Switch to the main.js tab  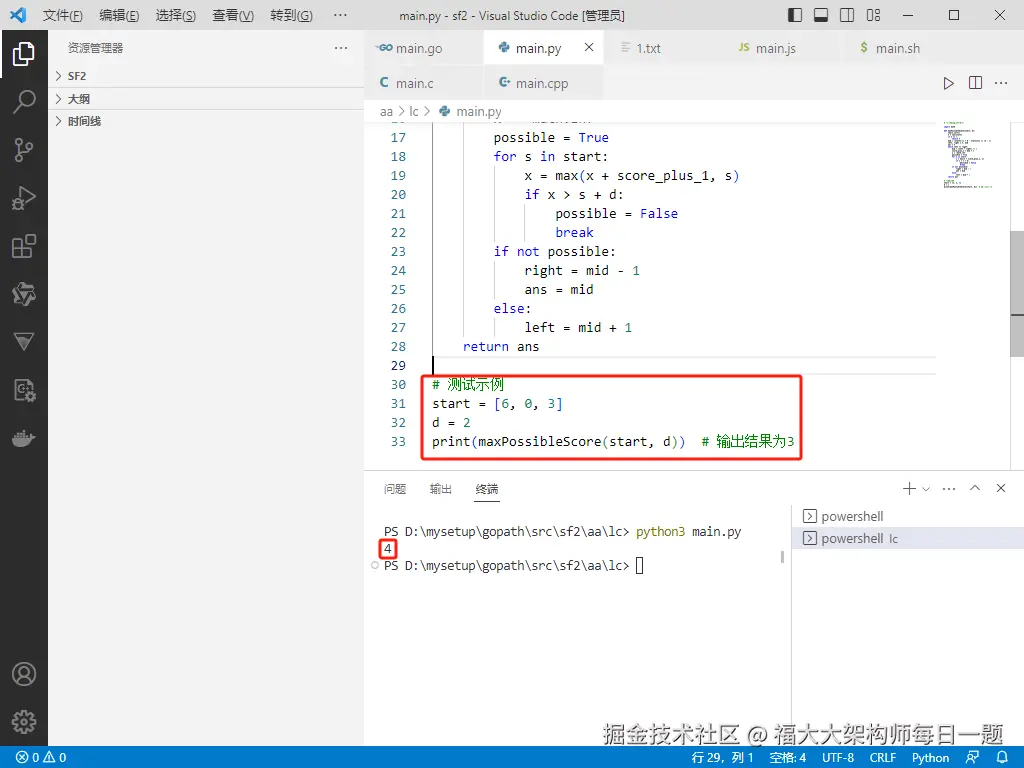pos(782,48)
